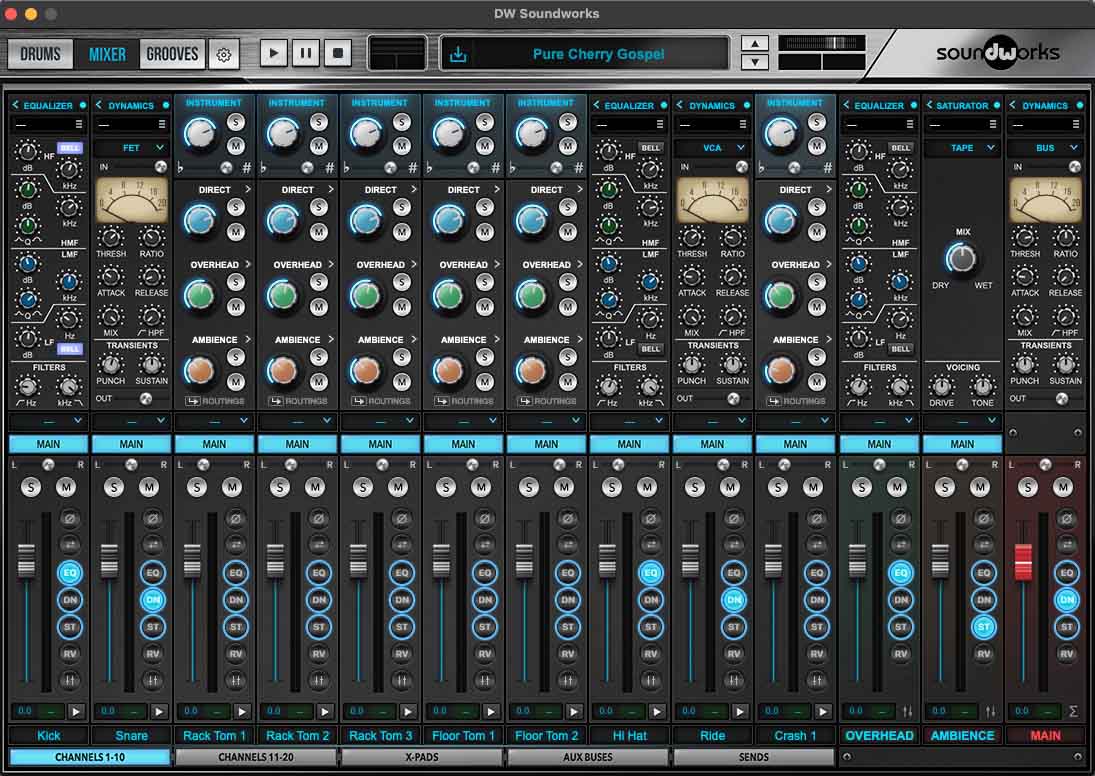
Task: Select the Kick channel name label
Action: (49, 735)
